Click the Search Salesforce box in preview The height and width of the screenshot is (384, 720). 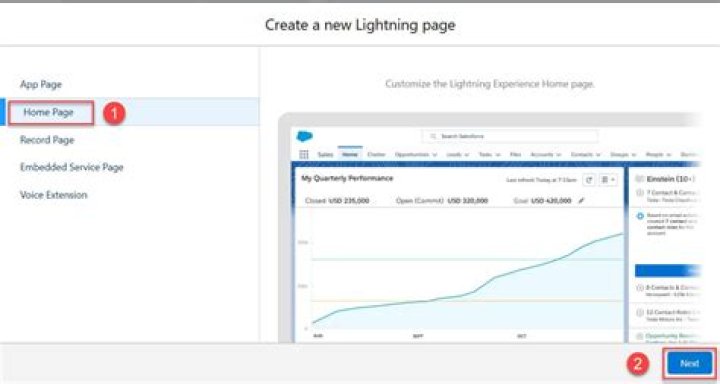click(510, 136)
